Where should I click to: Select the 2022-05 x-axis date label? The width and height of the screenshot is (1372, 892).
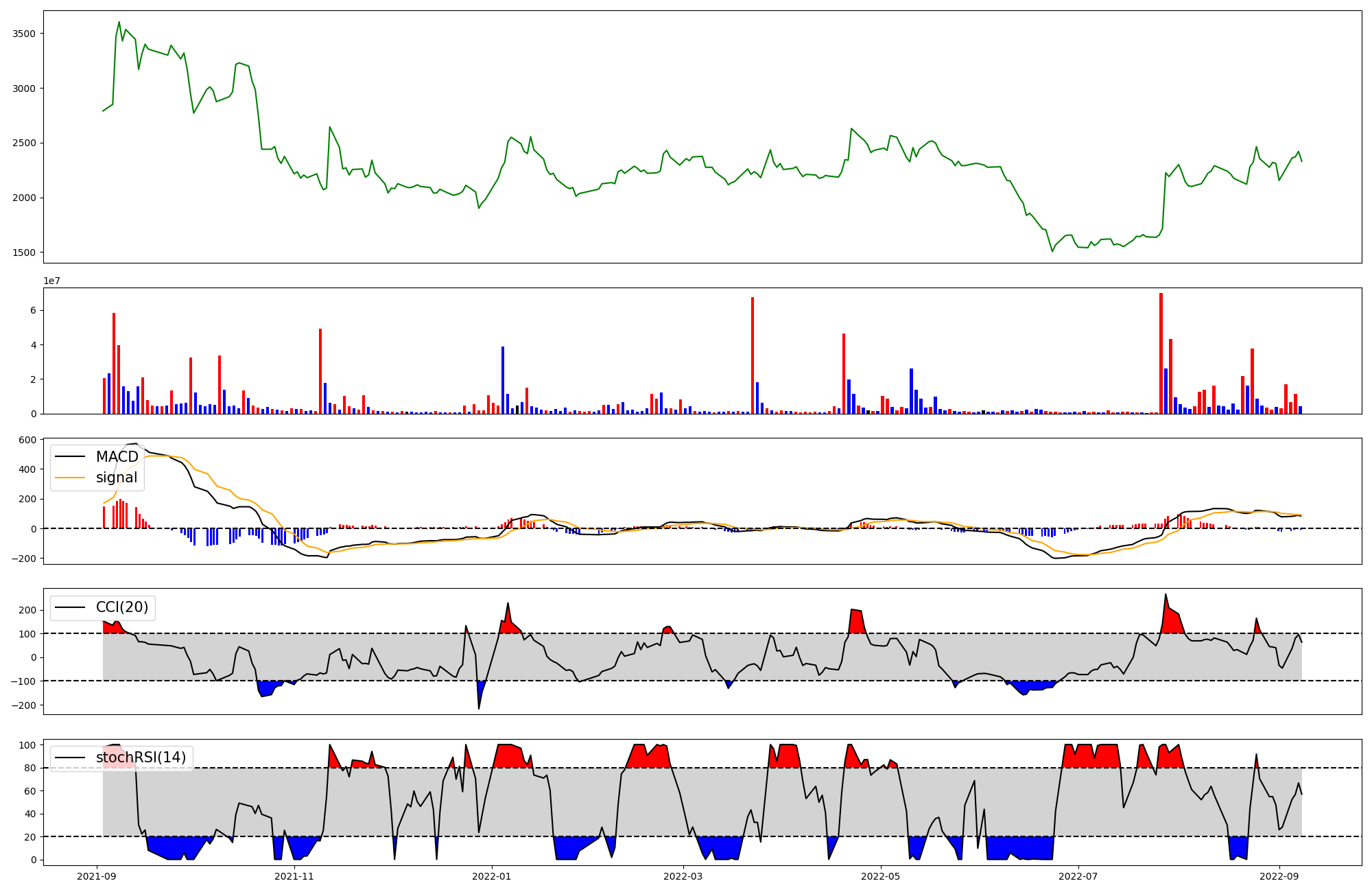[x=881, y=876]
